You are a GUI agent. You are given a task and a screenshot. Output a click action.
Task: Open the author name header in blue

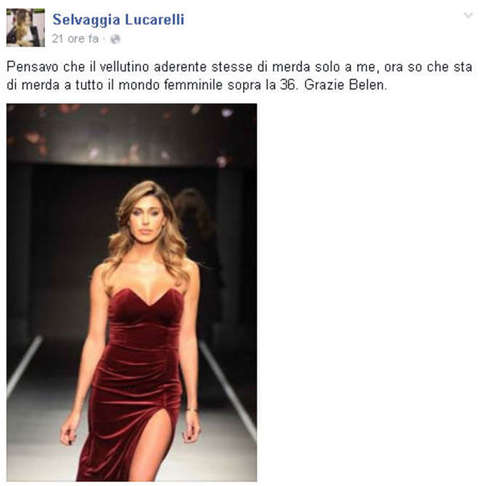coord(118,19)
